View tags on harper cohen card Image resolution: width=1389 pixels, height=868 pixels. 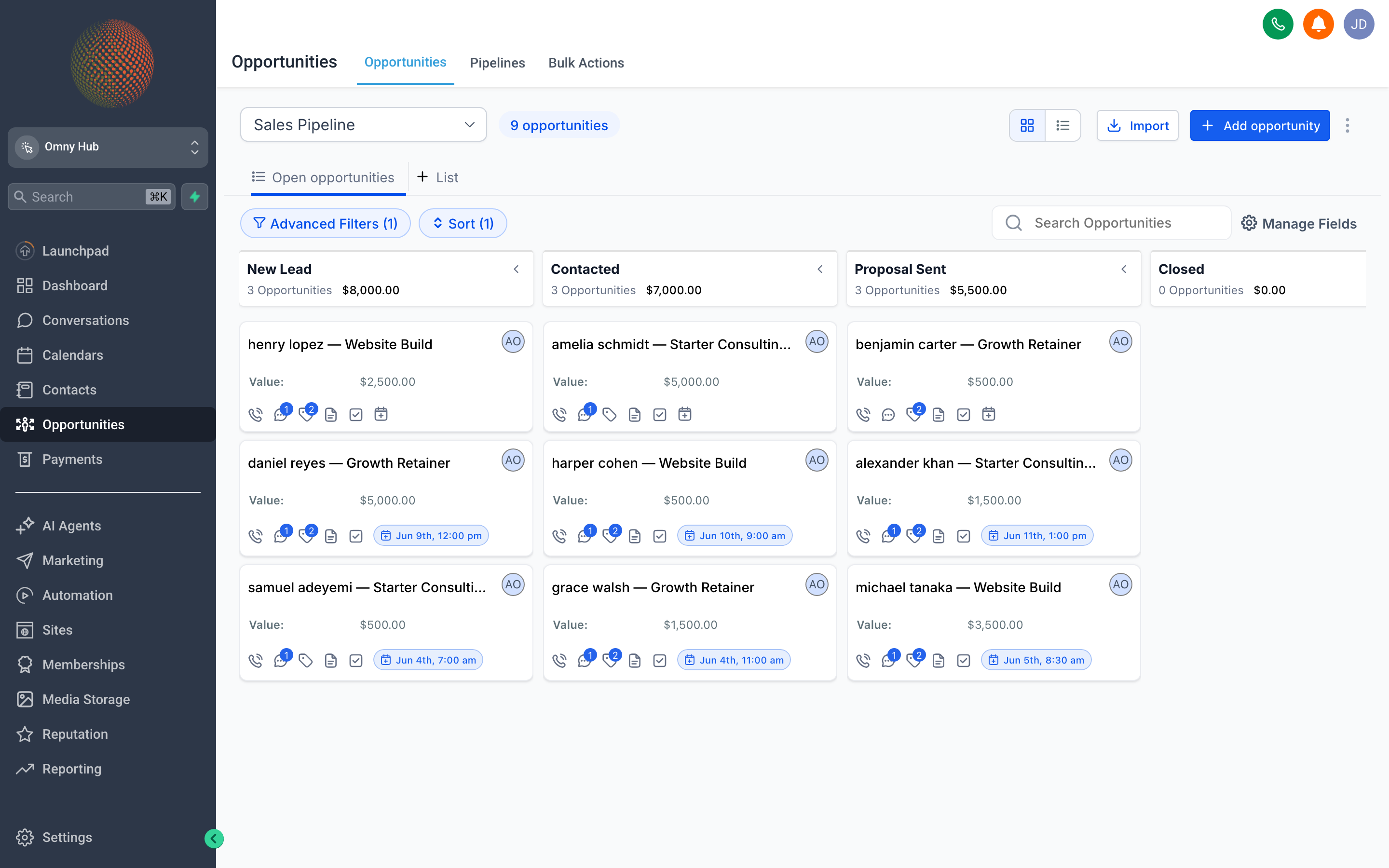coord(610,536)
